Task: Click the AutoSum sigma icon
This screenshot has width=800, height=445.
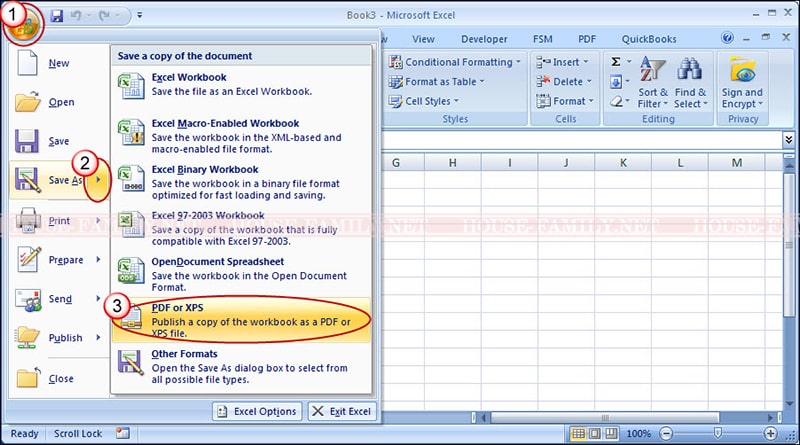Action: click(x=616, y=62)
